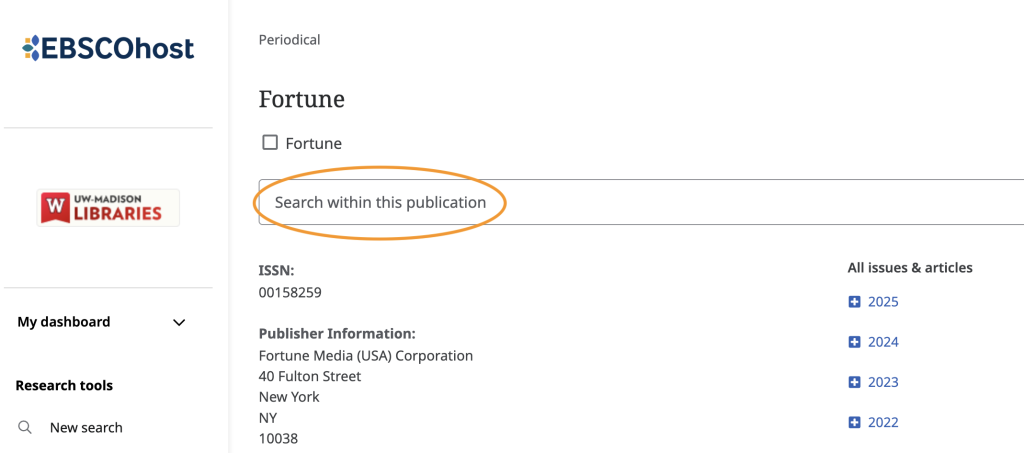Select the Fortune Media (USA) Corporation text
This screenshot has width=1024, height=453.
pos(366,356)
